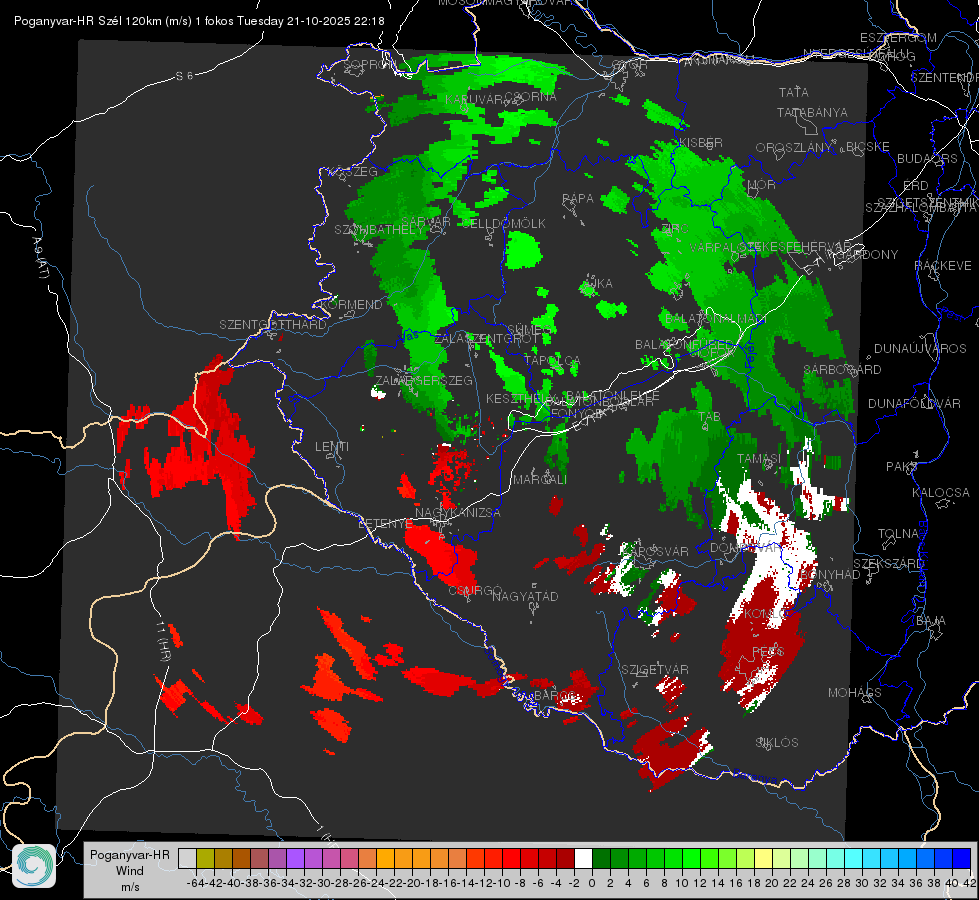Click the dark blue 40–42 legend swatch
Viewport: 979px width, 900px height.
(962, 858)
